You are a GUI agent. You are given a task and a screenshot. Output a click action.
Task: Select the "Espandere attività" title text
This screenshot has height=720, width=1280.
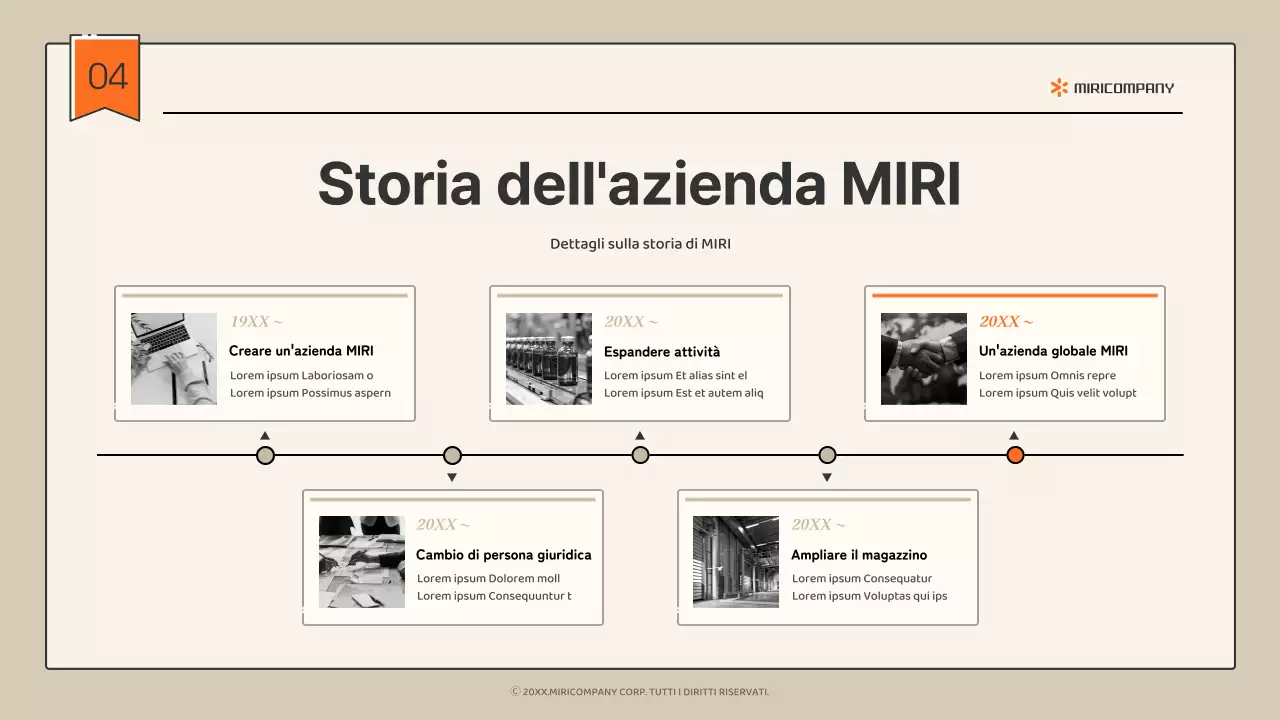[x=661, y=351]
